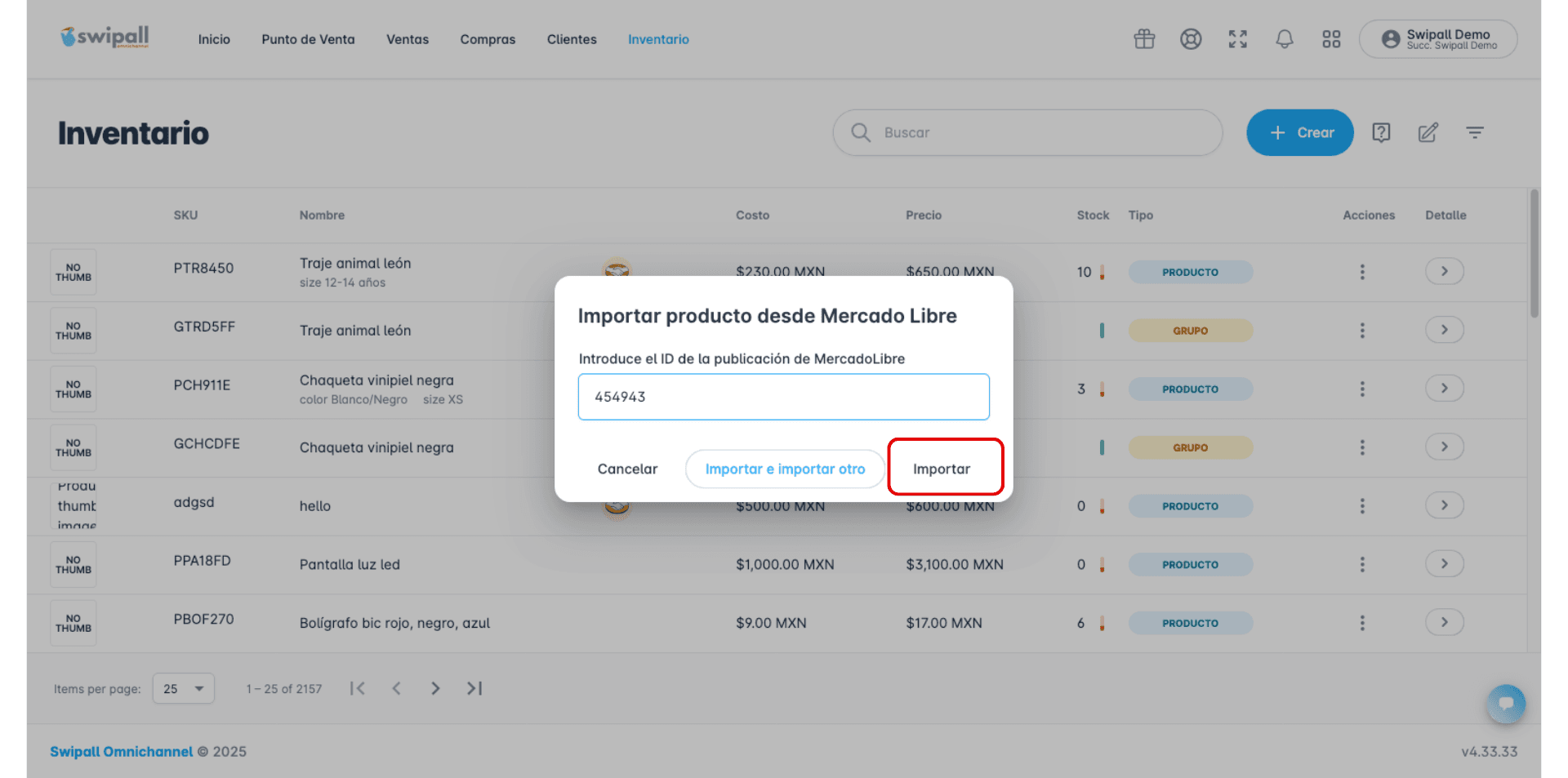This screenshot has height=778, width=1568.
Task: Go to next page of results
Action: pyautogui.click(x=435, y=688)
